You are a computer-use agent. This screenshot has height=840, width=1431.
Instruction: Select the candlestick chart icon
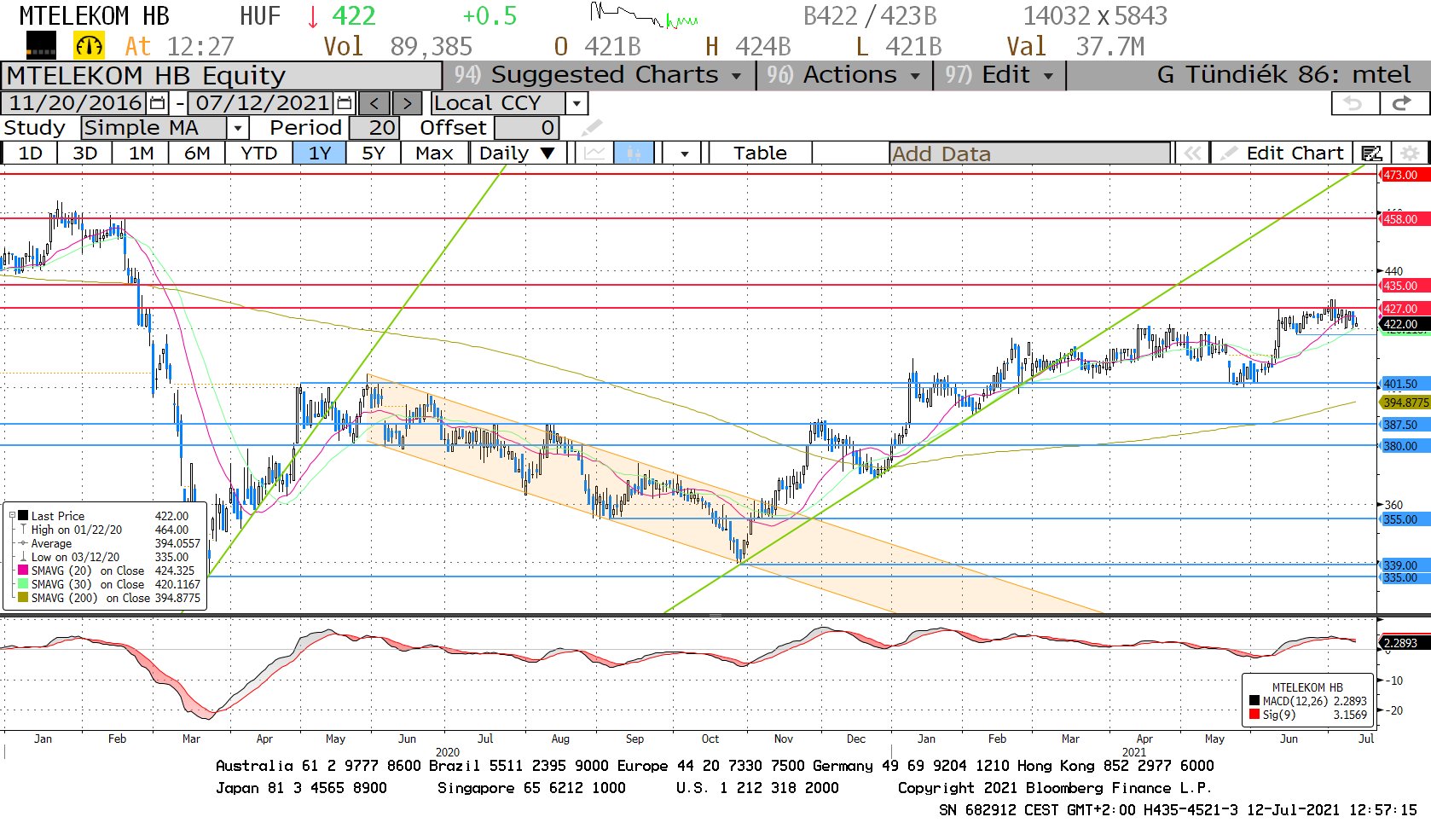click(x=634, y=154)
